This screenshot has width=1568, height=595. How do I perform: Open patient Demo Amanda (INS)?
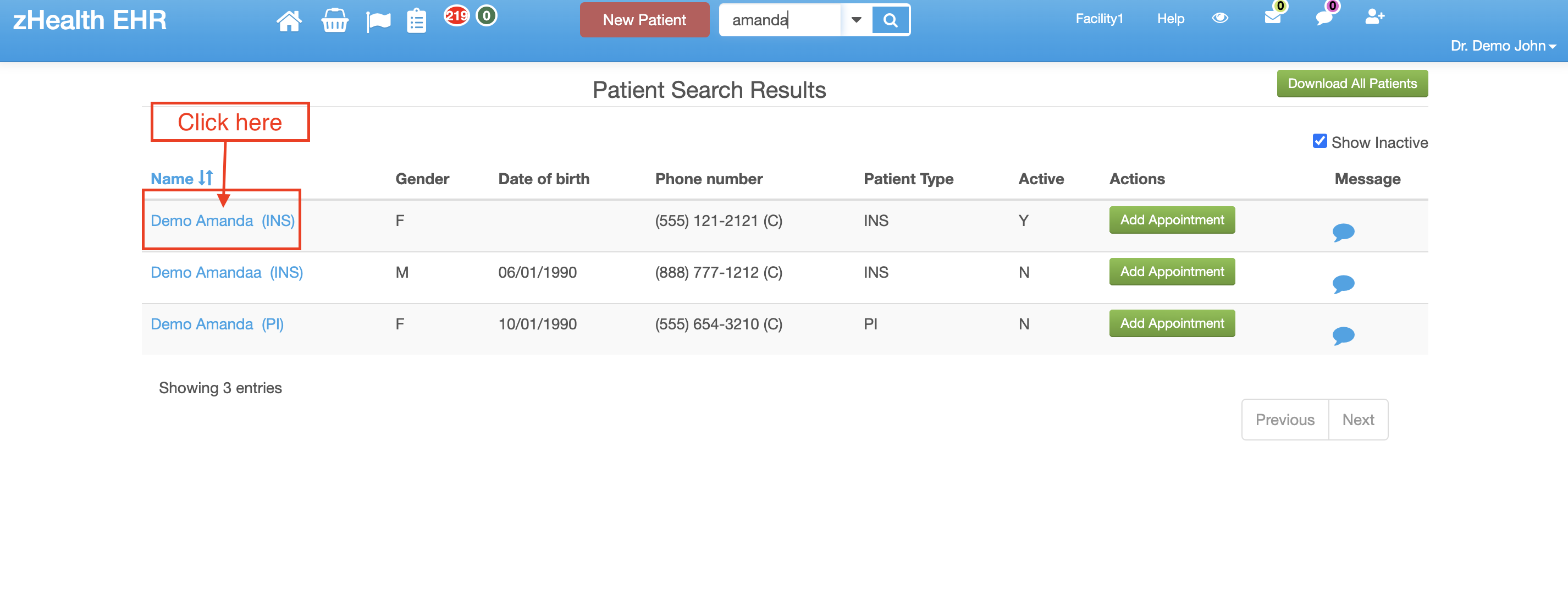(x=222, y=221)
